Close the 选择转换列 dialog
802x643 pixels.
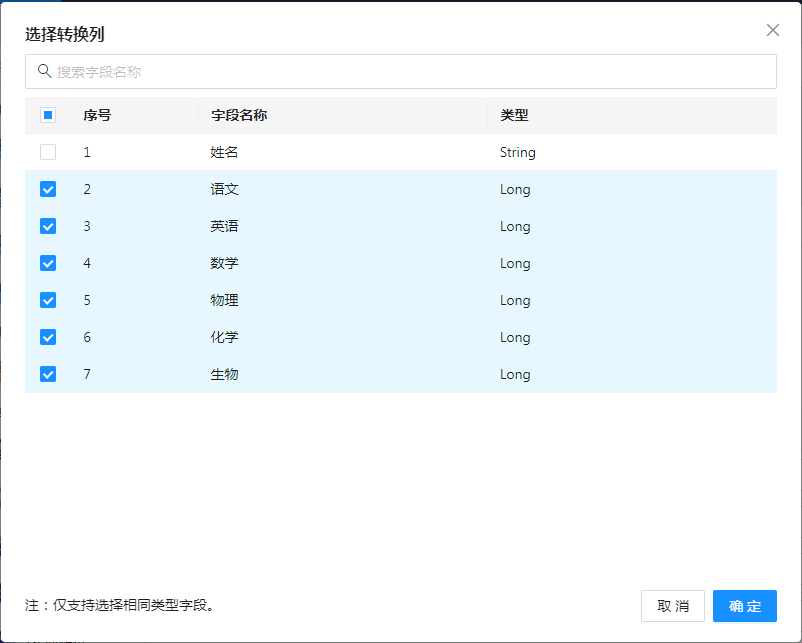pos(772,30)
